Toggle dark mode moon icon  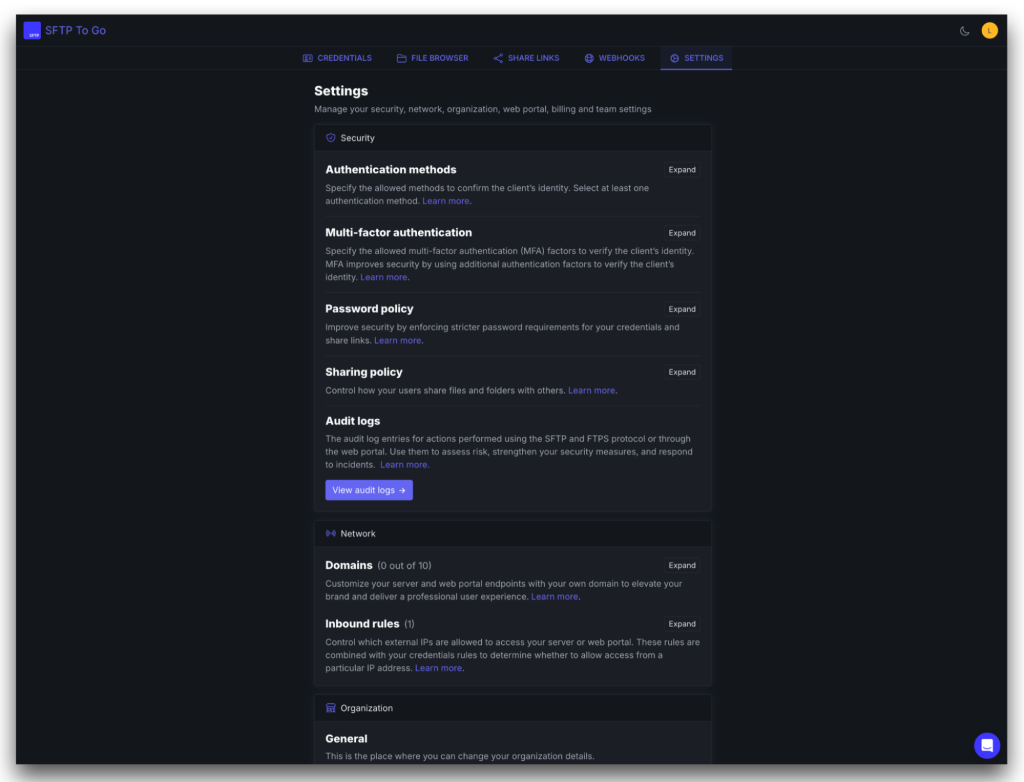coord(965,31)
